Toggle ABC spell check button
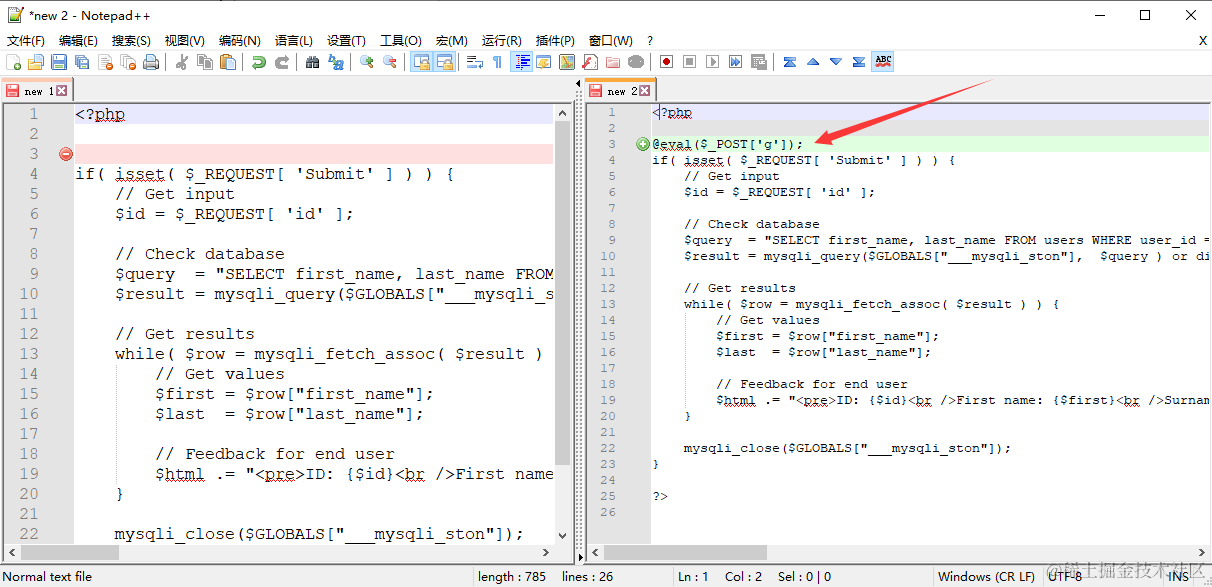The width and height of the screenshot is (1212, 587). (883, 62)
